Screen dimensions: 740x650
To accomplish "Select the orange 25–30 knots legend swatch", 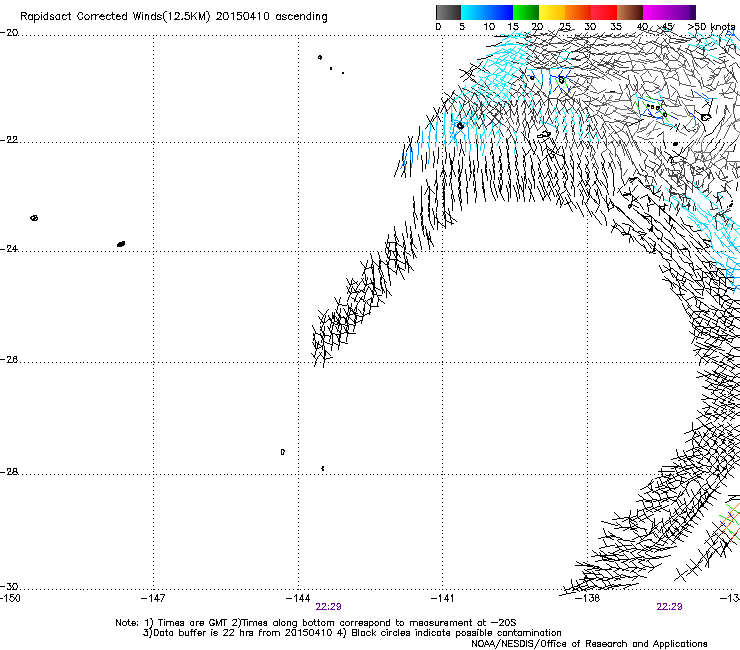I will [x=578, y=12].
